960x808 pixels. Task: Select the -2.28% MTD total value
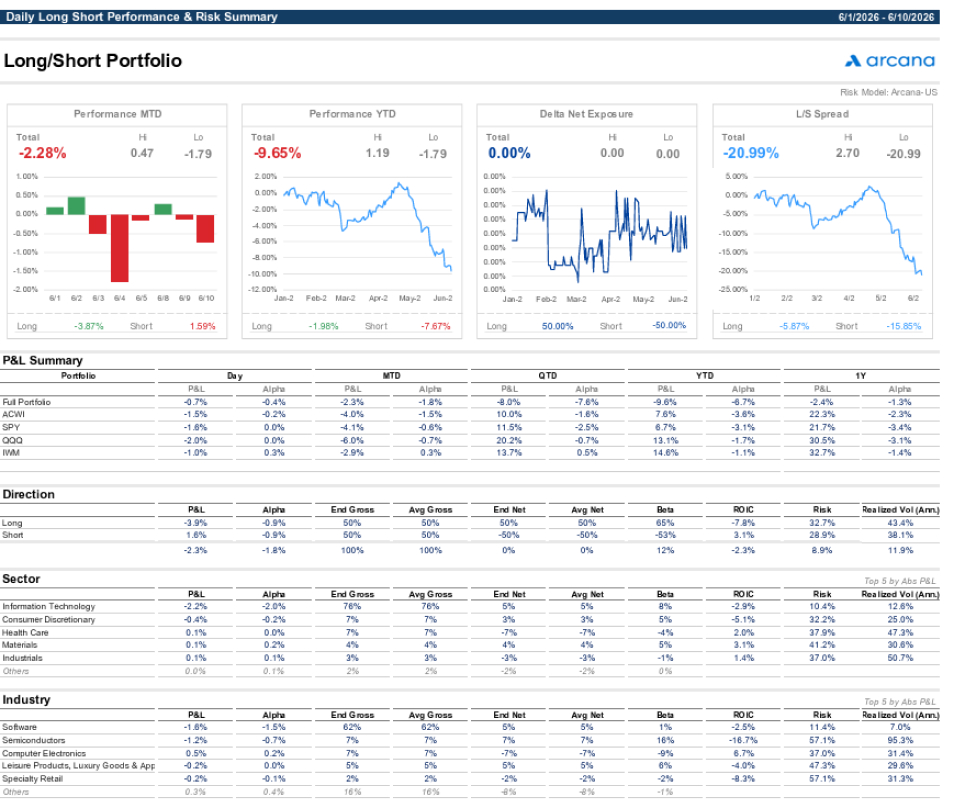click(x=42, y=153)
